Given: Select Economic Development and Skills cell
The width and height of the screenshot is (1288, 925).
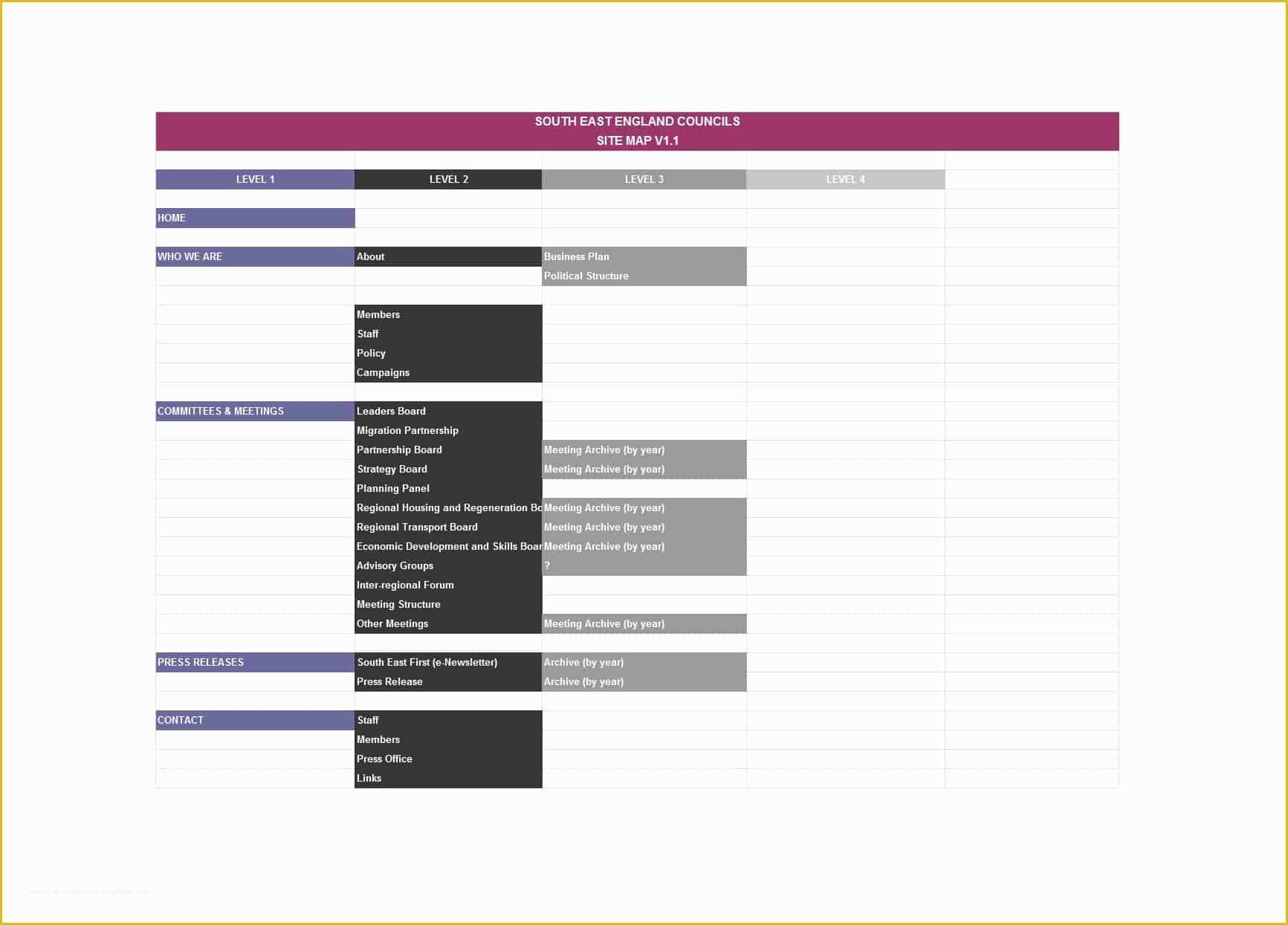Looking at the screenshot, I should (448, 546).
